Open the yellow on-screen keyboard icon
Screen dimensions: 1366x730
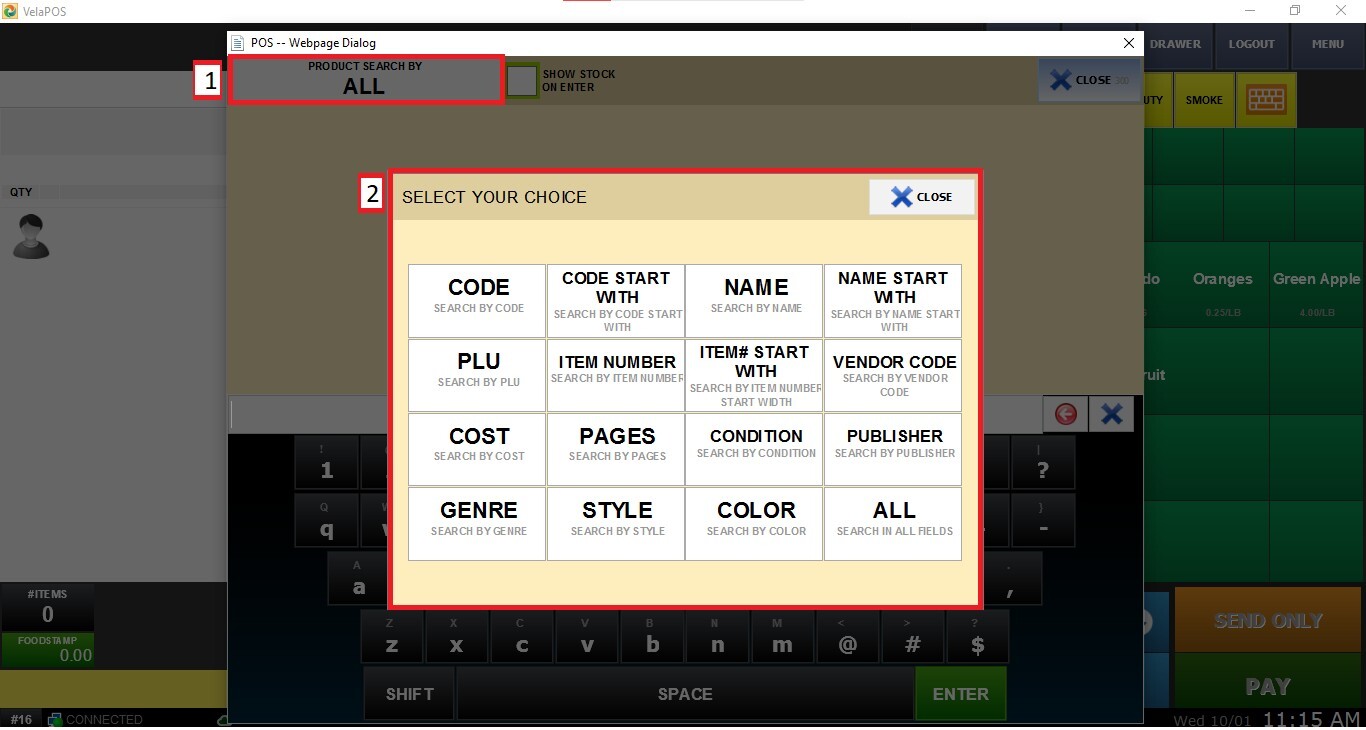(1266, 99)
